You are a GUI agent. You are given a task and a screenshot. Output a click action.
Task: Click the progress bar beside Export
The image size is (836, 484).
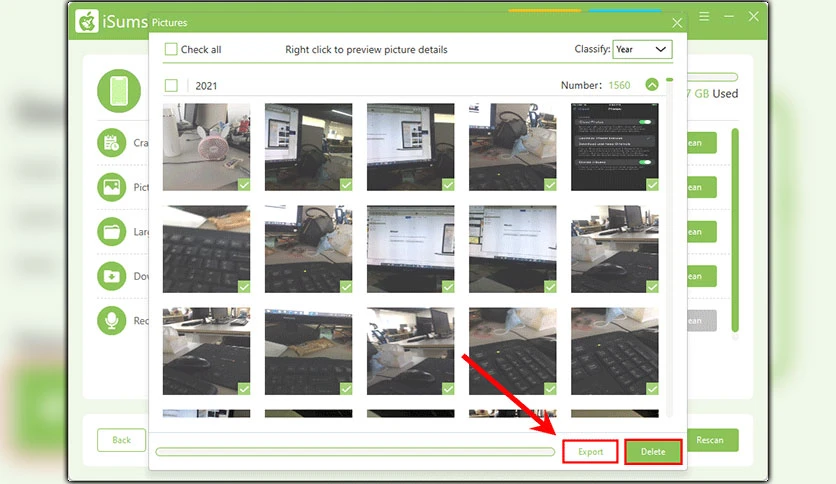355,452
